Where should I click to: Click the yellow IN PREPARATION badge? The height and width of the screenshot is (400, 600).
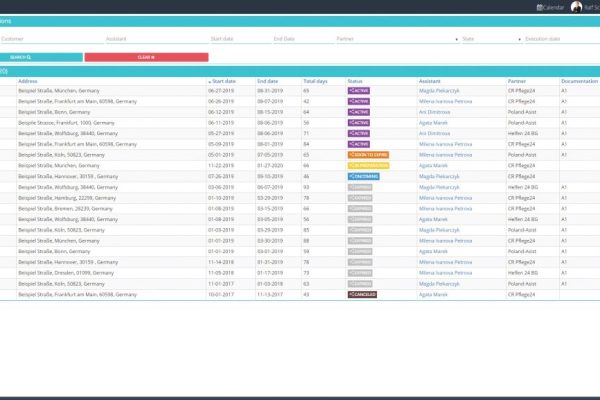tap(368, 166)
